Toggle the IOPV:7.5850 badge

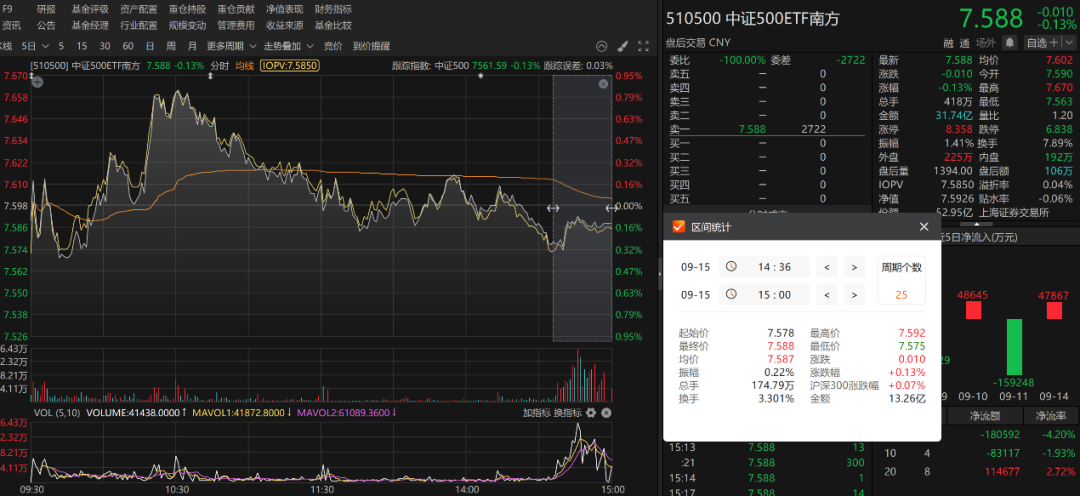point(289,66)
